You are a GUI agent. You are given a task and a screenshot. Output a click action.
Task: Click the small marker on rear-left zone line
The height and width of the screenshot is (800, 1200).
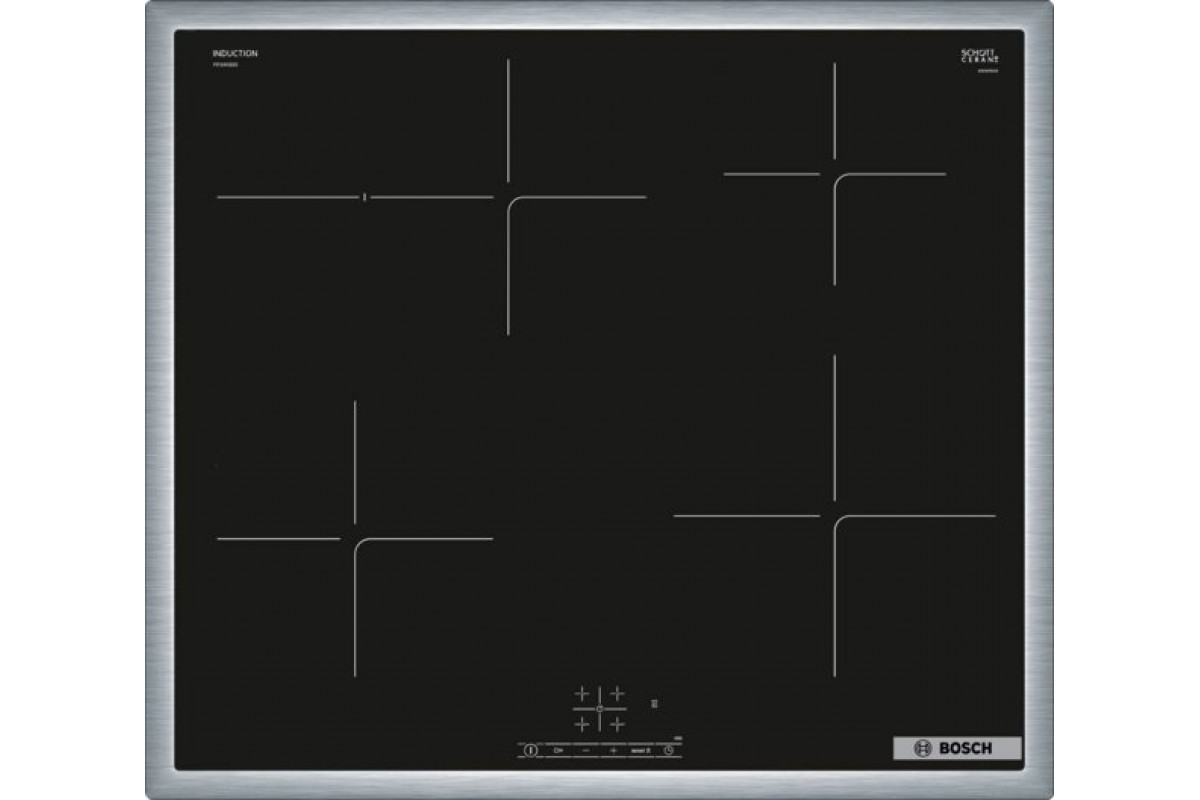[365, 197]
